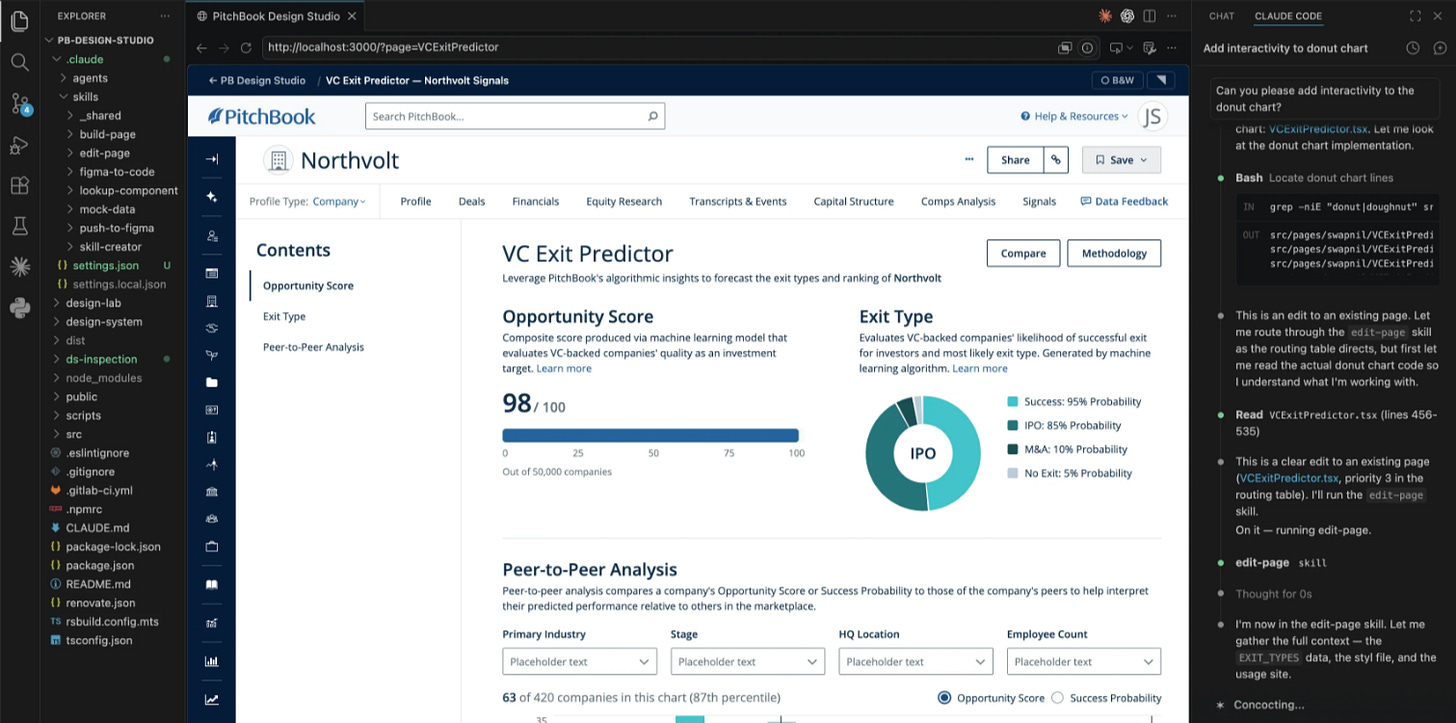Switch to the CLAUDE CODE tab

click(1288, 16)
